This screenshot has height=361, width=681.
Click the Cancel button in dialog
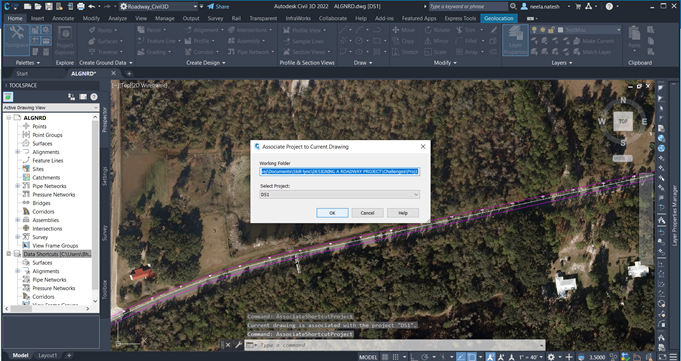pos(367,213)
